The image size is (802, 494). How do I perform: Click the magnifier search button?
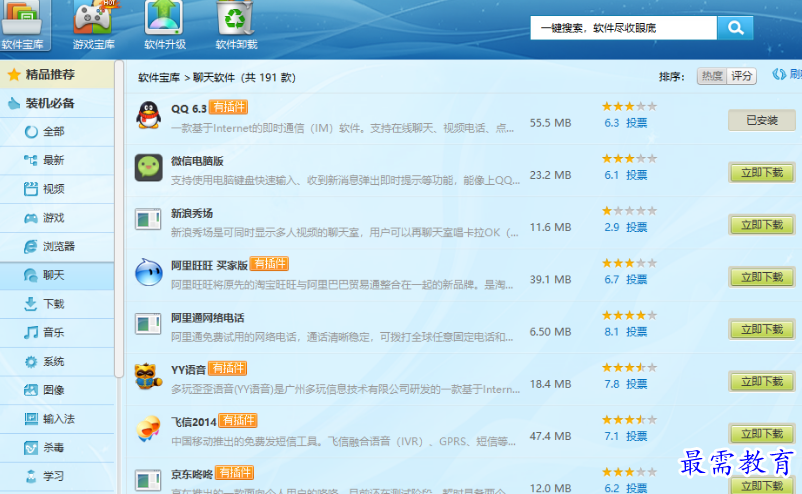(x=735, y=28)
